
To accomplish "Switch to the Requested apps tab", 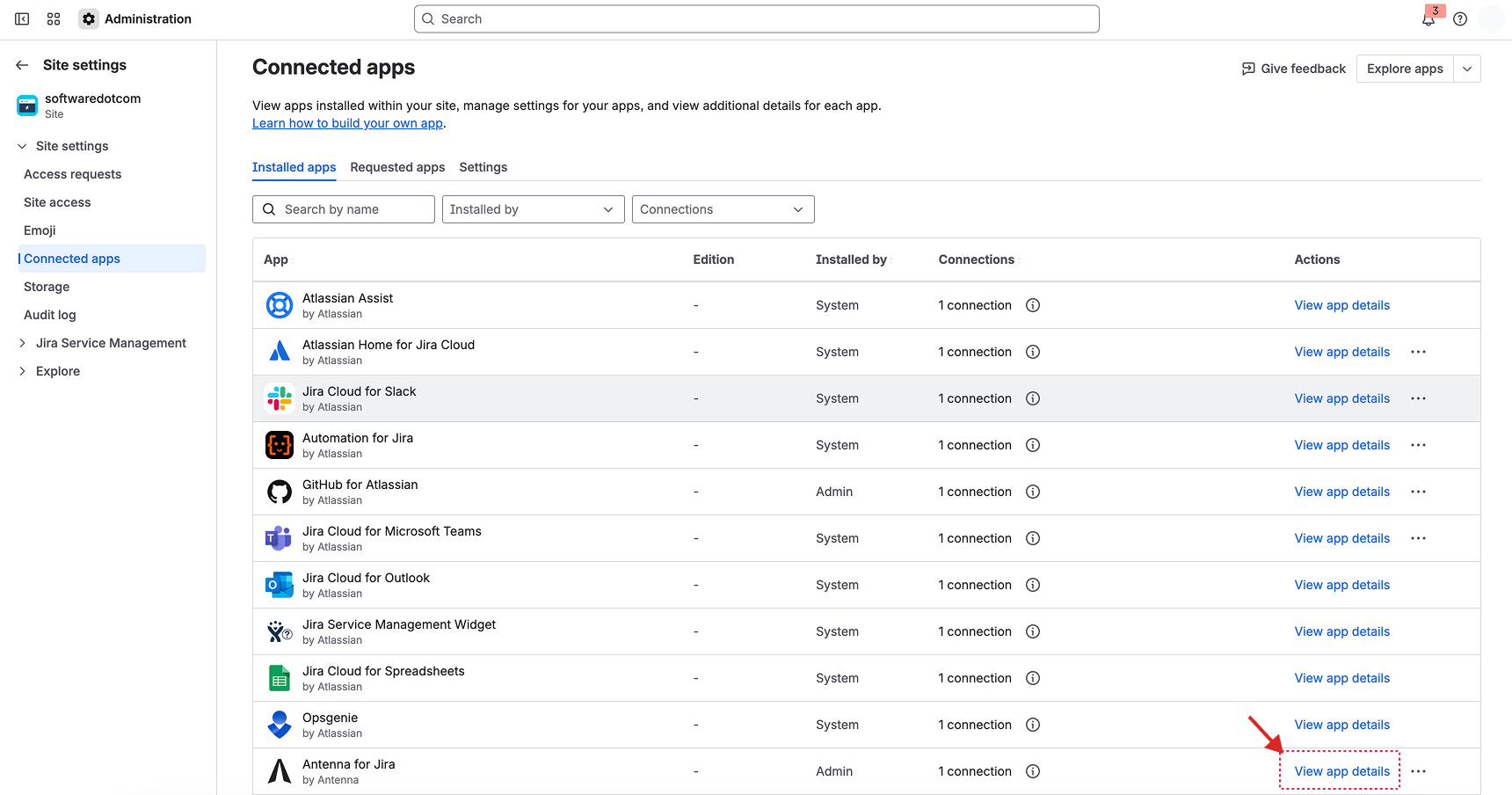I will point(397,167).
